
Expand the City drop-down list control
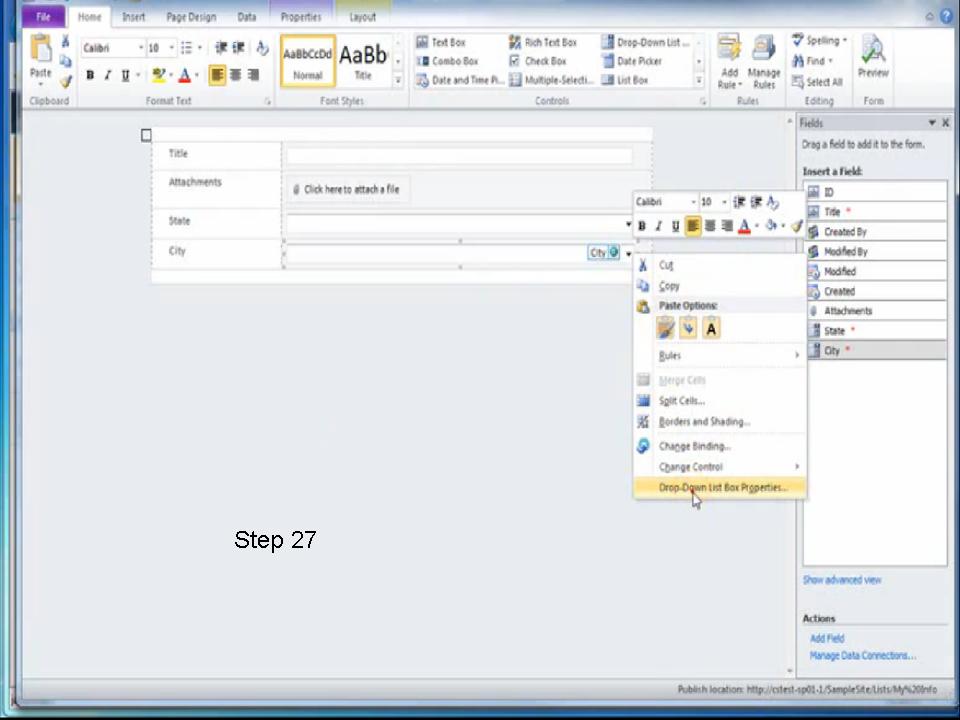pyautogui.click(x=627, y=252)
